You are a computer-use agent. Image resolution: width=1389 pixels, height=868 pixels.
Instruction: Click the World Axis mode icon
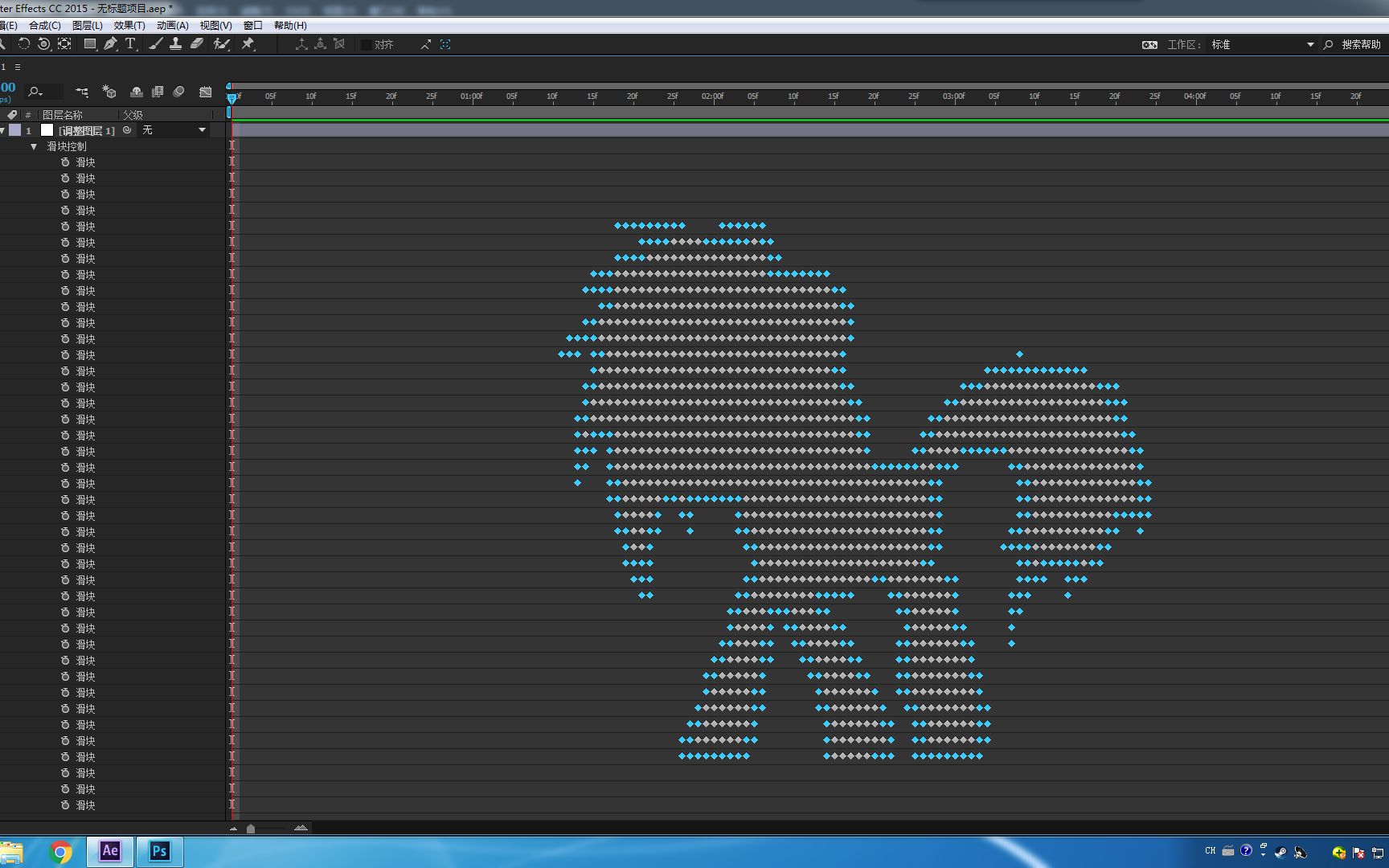coord(320,44)
